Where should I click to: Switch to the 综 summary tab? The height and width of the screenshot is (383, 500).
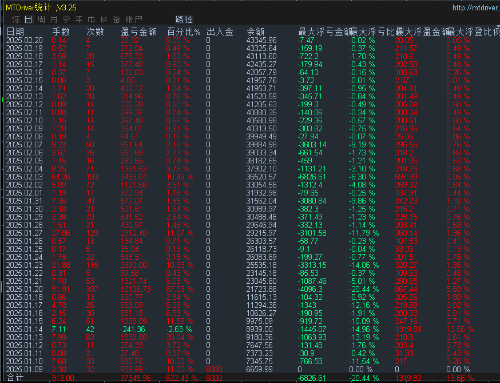pyautogui.click(x=16, y=19)
